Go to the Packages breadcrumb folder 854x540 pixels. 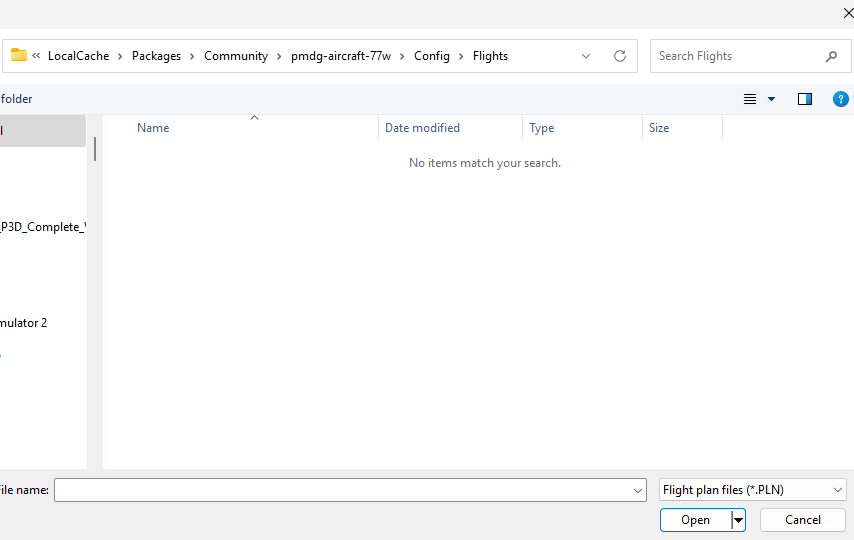(x=156, y=56)
